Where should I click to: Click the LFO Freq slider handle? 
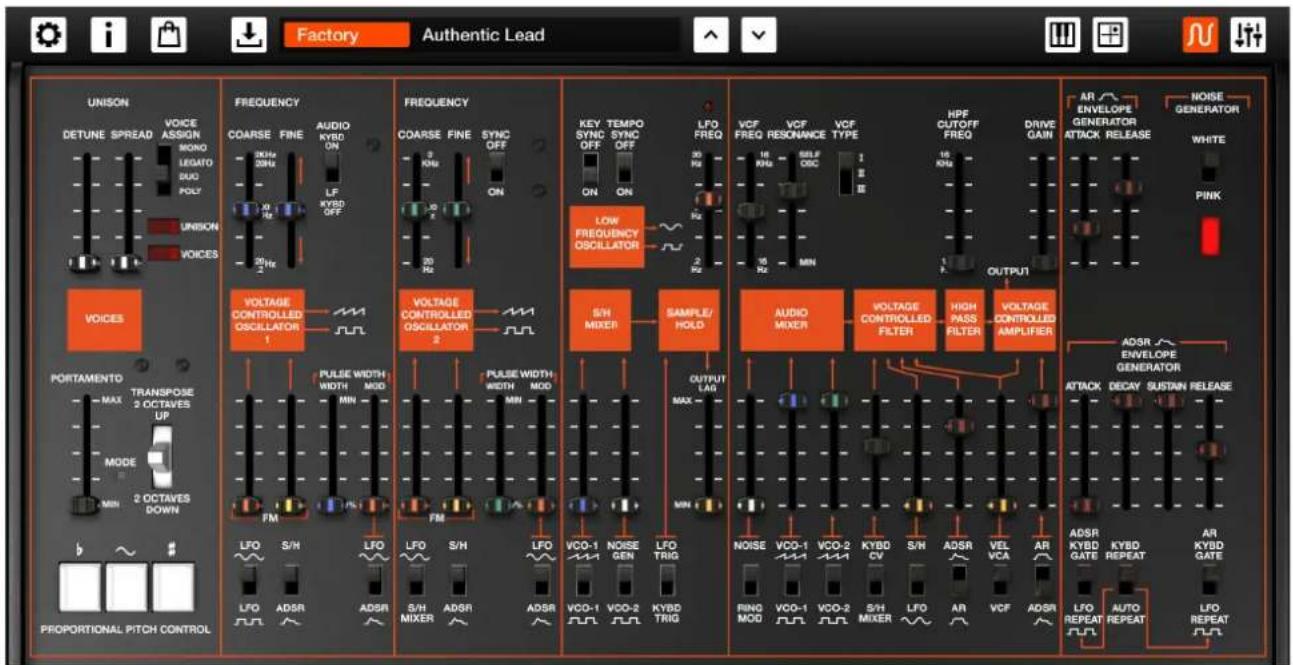point(707,199)
